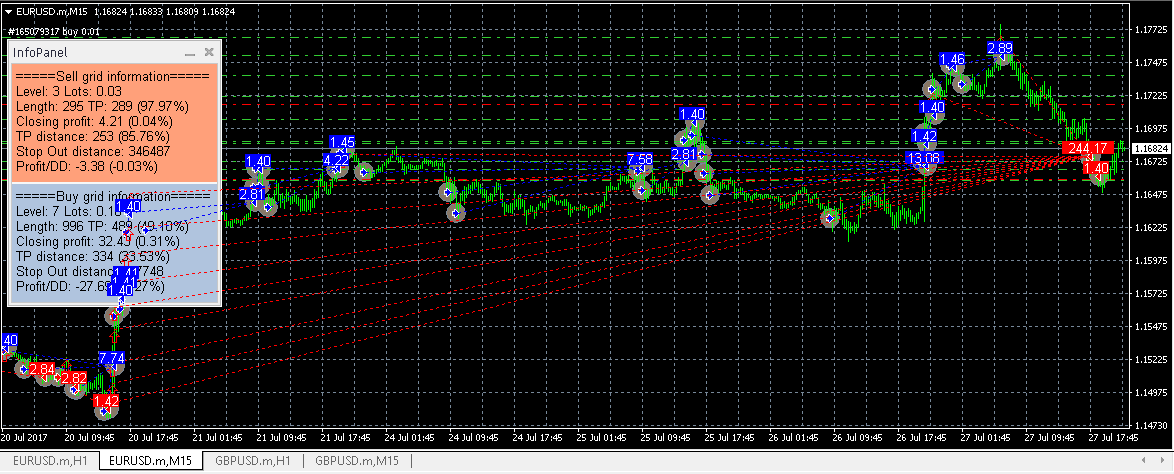Click 'Closing profit: 32.43 (0.31%)' line
The image size is (1174, 474).
point(97,241)
